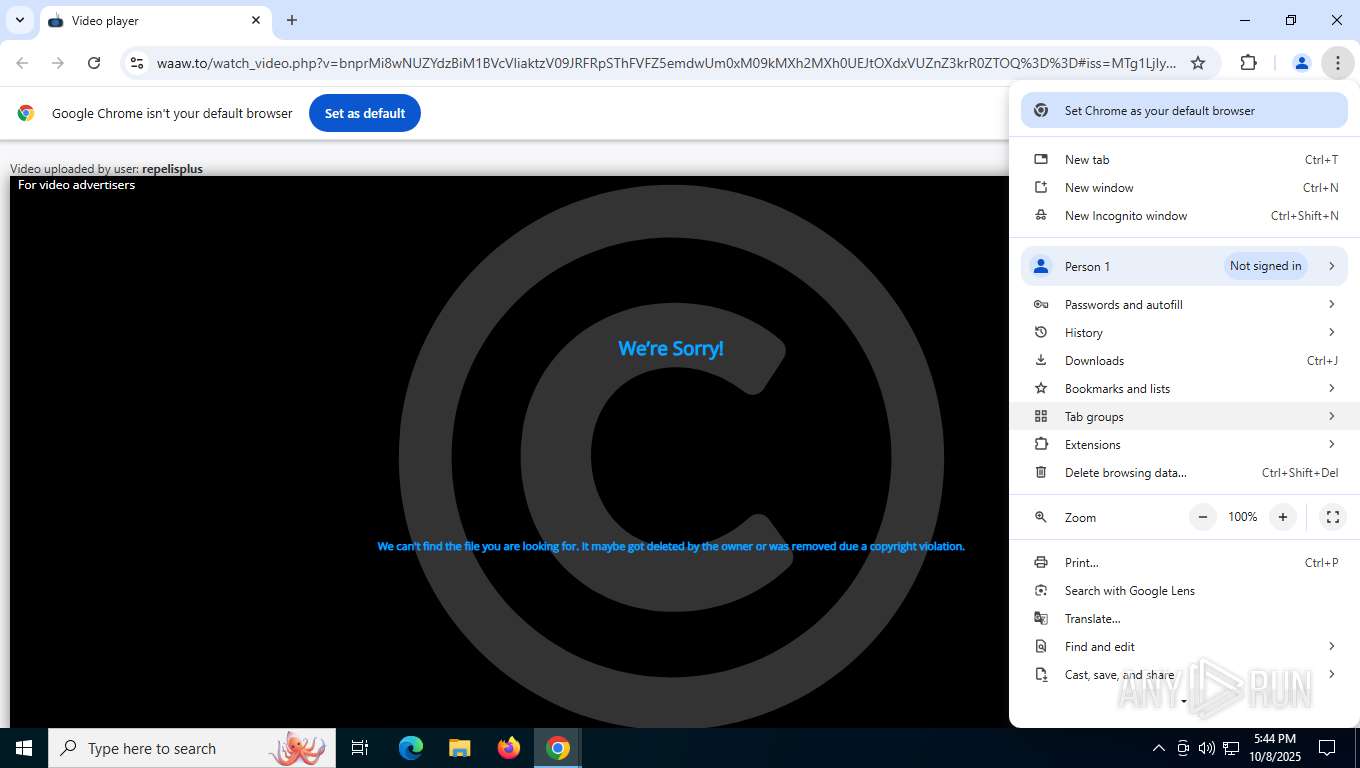
Task: Open the volume speaker tray icon
Action: (x=1206, y=748)
